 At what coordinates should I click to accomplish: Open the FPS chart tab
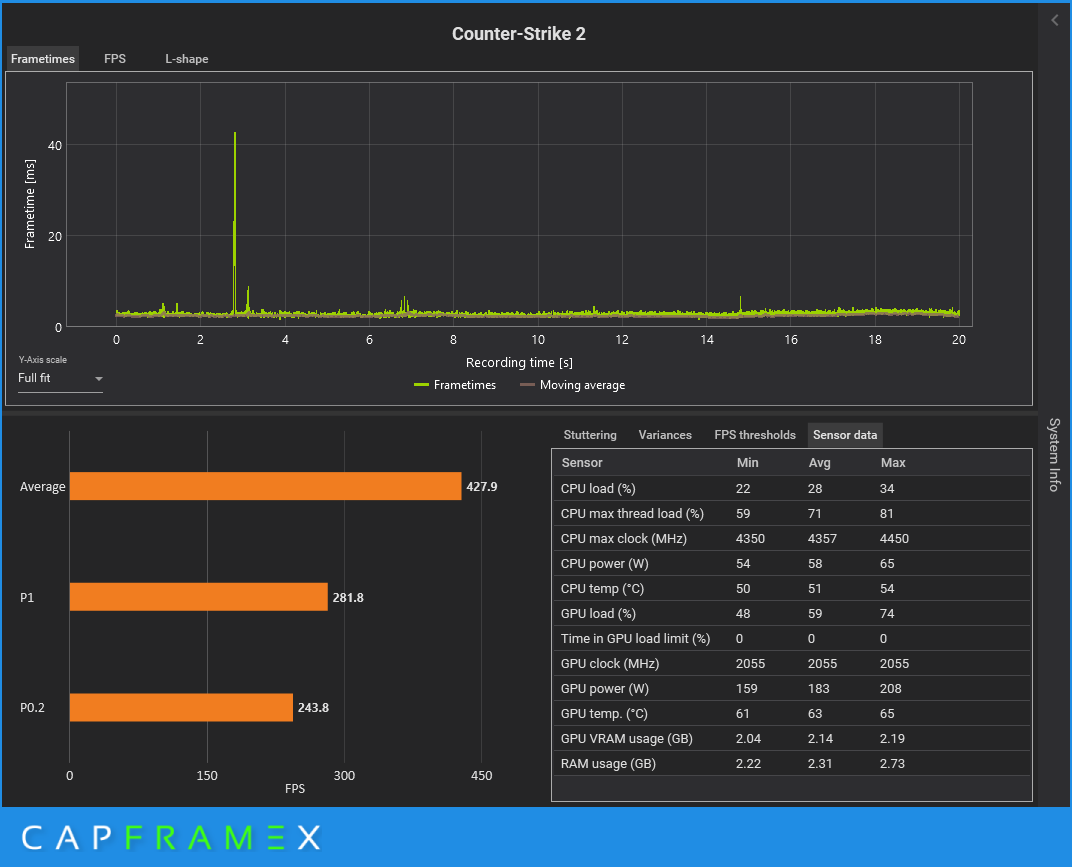tap(115, 59)
